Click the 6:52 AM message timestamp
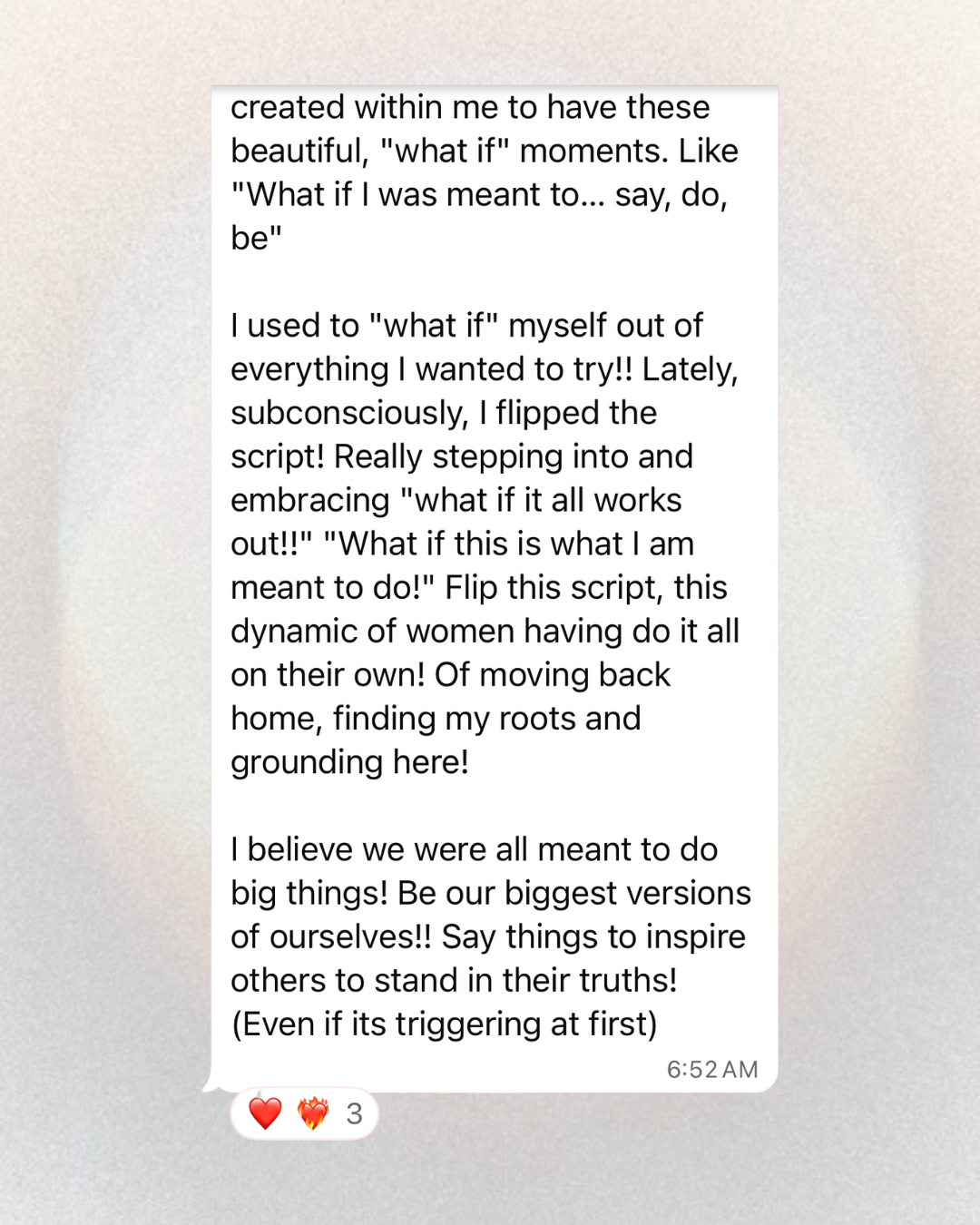This screenshot has width=980, height=1225. 711,1070
